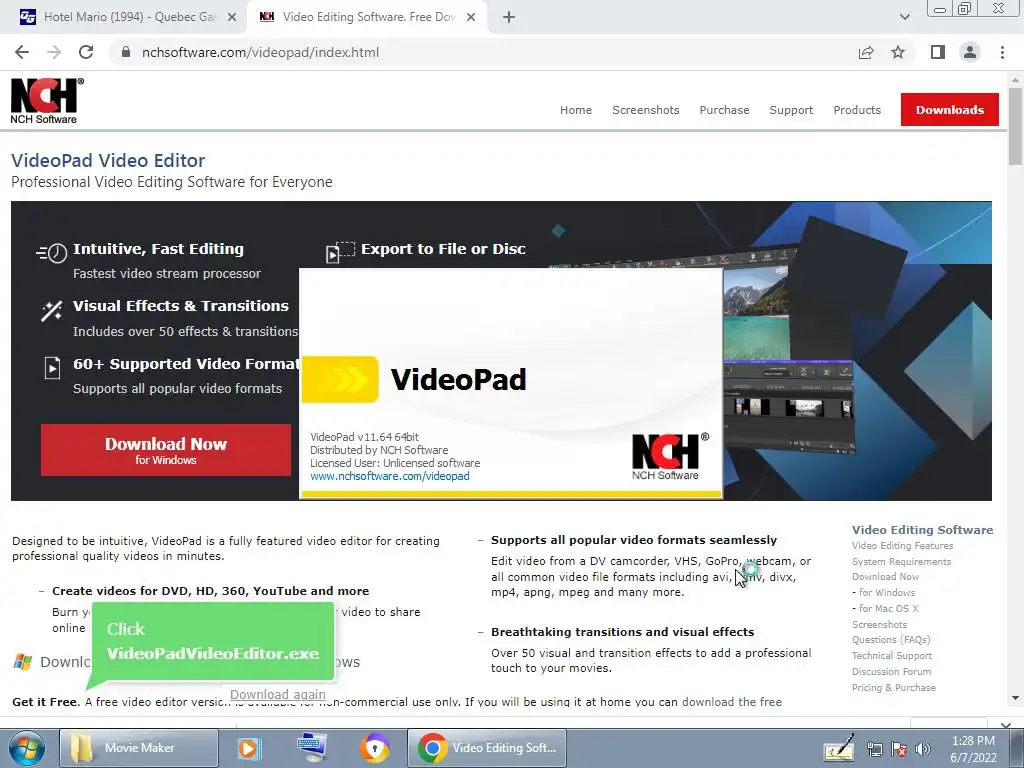Open Pricing & Purchase sidebar link
The height and width of the screenshot is (768, 1024).
(x=893, y=688)
